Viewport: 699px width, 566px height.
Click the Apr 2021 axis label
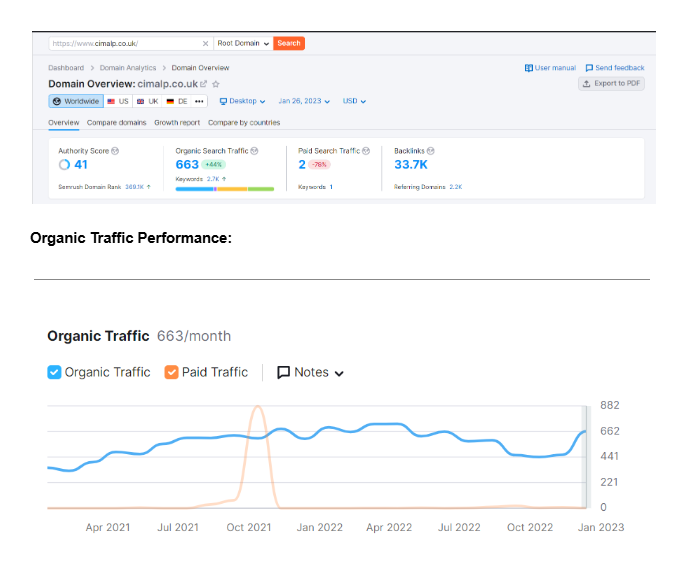point(108,528)
